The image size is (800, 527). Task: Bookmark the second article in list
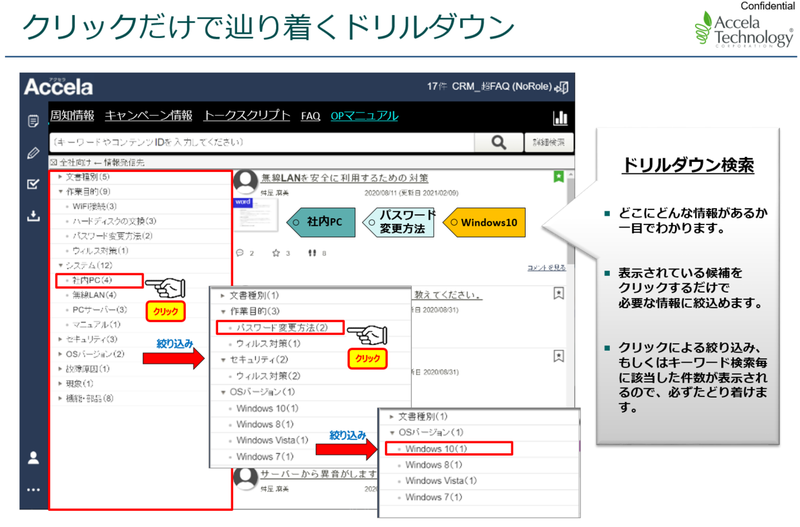pyautogui.click(x=558, y=293)
